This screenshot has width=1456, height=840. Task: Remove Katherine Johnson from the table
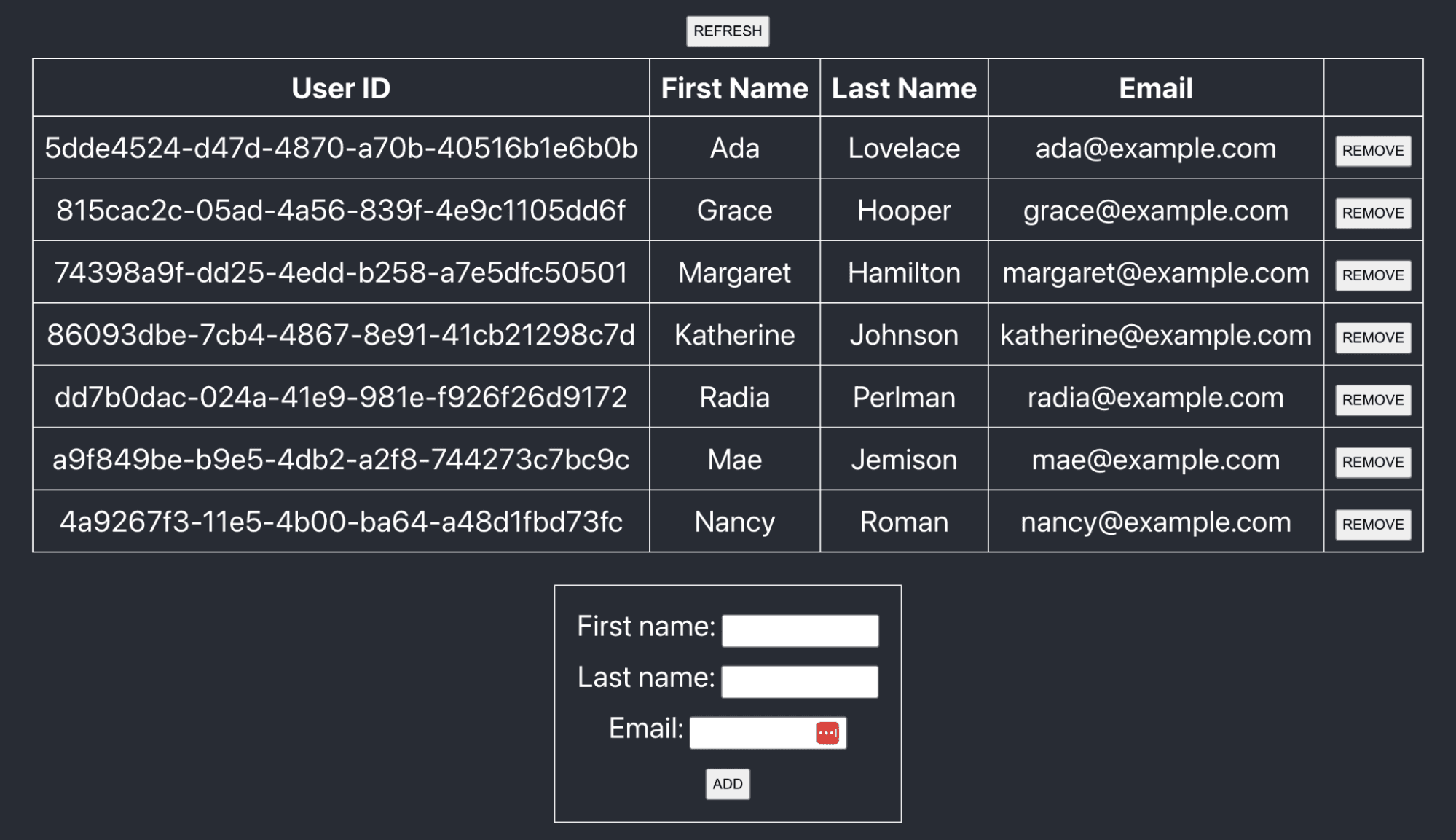pos(1372,337)
